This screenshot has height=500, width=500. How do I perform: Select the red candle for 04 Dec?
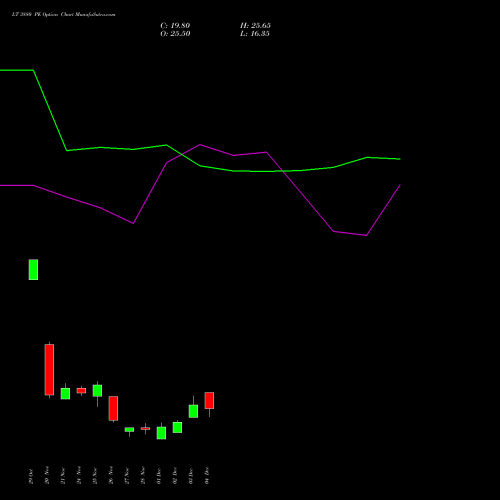[x=209, y=400]
